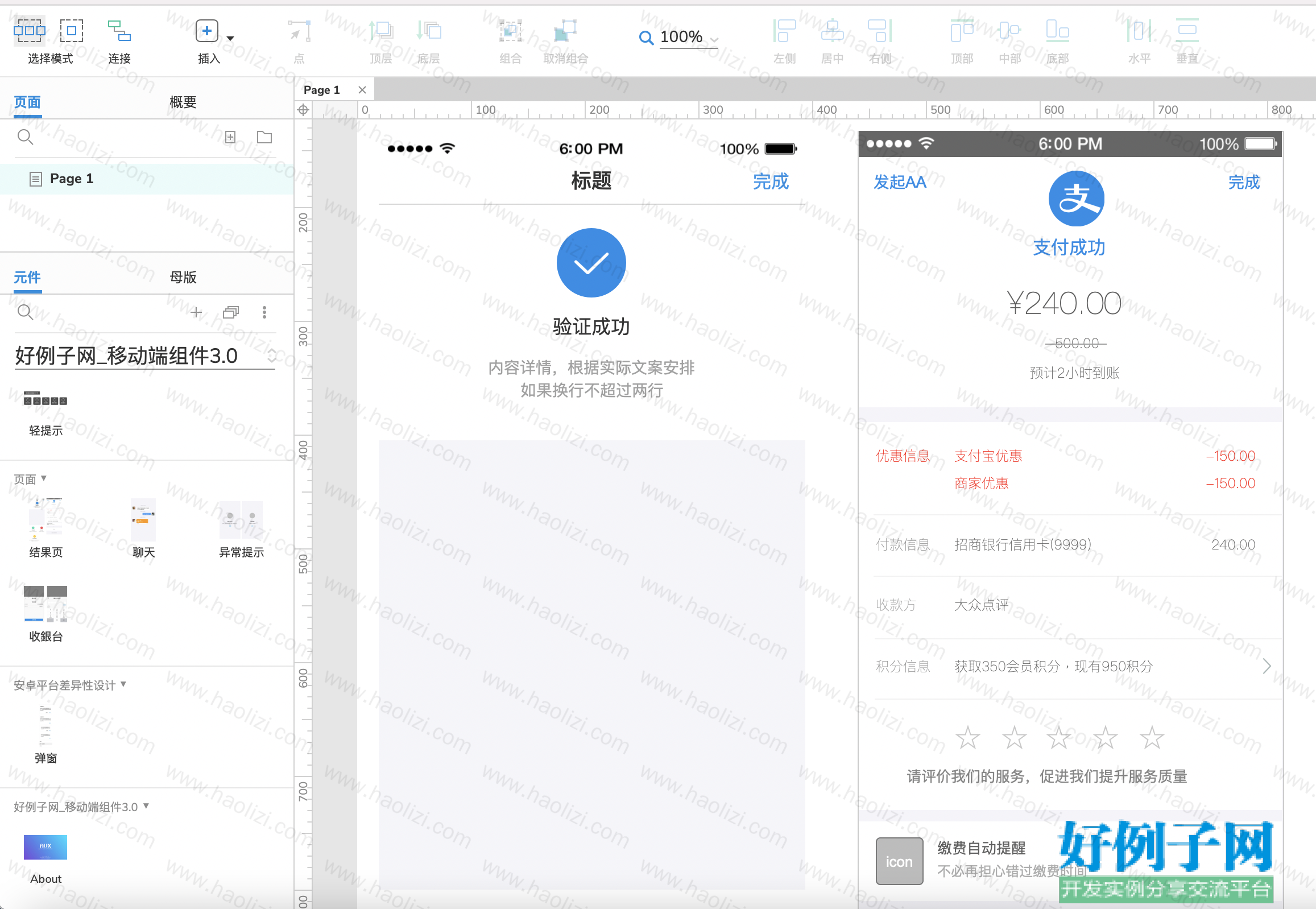Click 完成 in the 标题 mockup
The width and height of the screenshot is (1316, 909).
[x=771, y=181]
